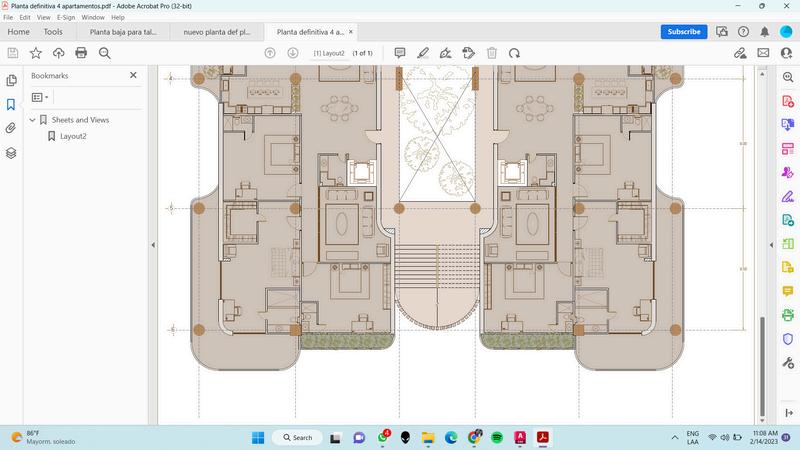
Task: Close the Bookmarks panel
Action: click(x=133, y=75)
